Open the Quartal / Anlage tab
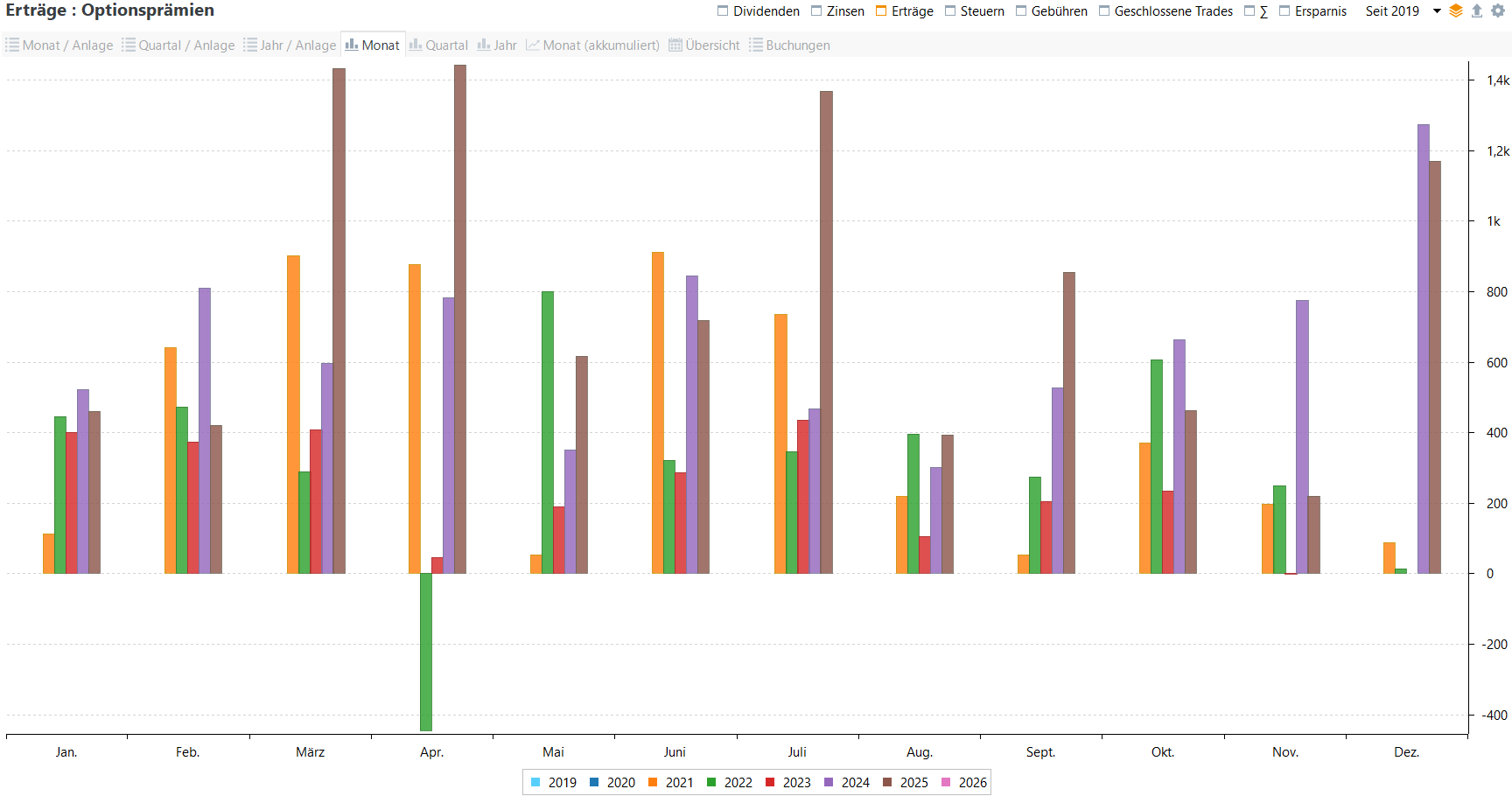 178,45
